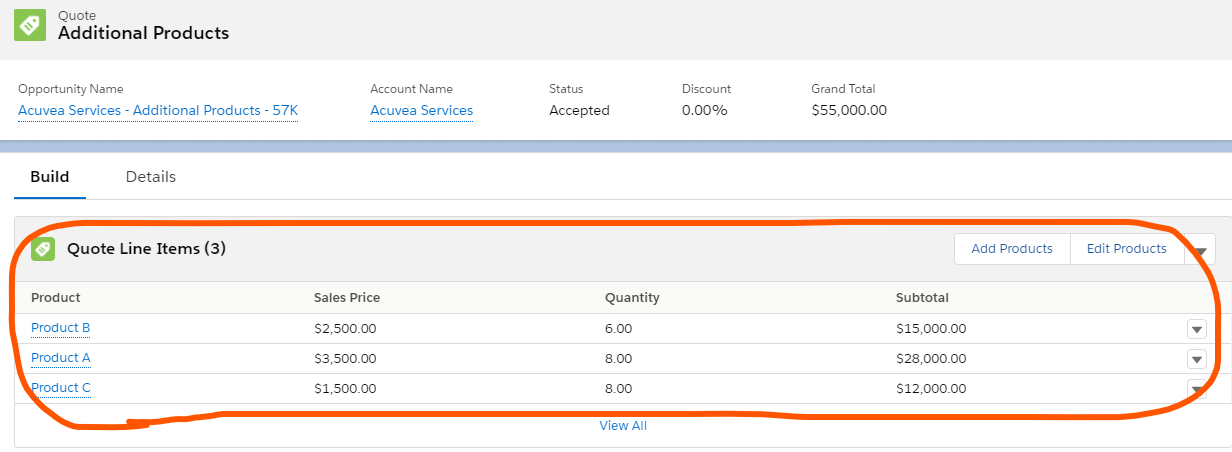This screenshot has width=1232, height=452.
Task: Click the View All link
Action: (x=623, y=426)
